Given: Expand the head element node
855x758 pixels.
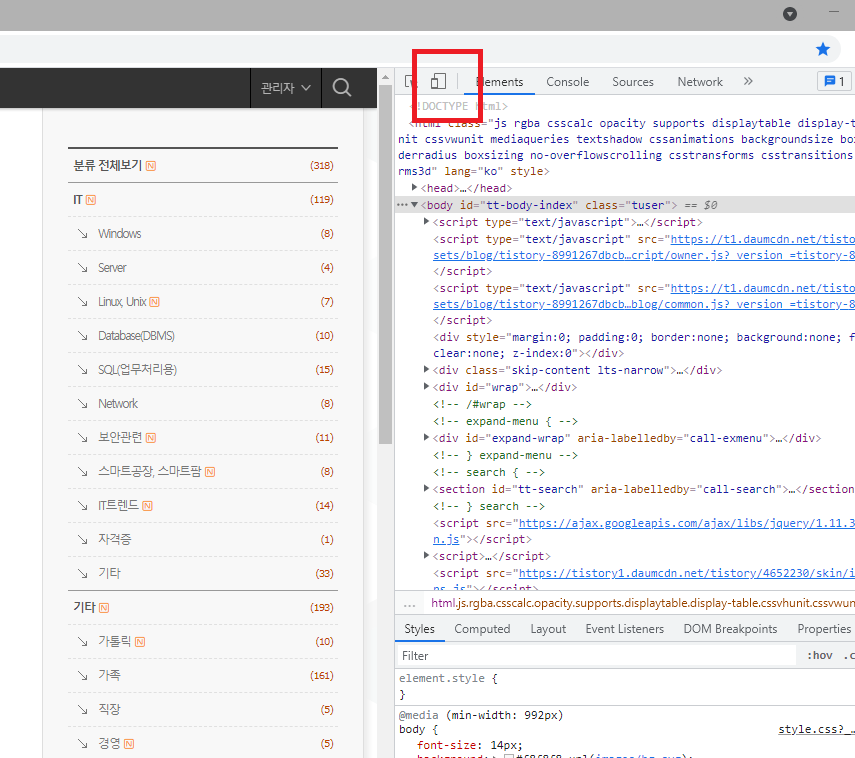Looking at the screenshot, I should [414, 188].
